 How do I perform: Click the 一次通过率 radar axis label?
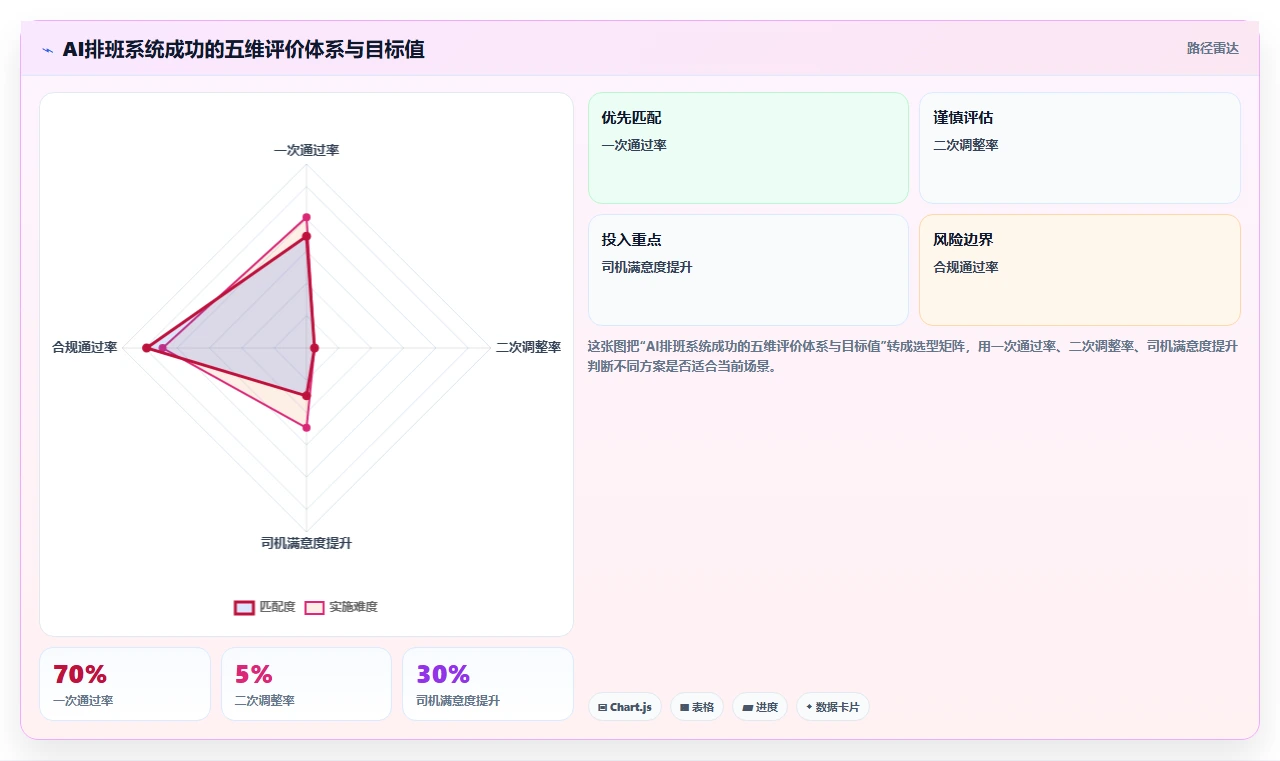pyautogui.click(x=306, y=150)
